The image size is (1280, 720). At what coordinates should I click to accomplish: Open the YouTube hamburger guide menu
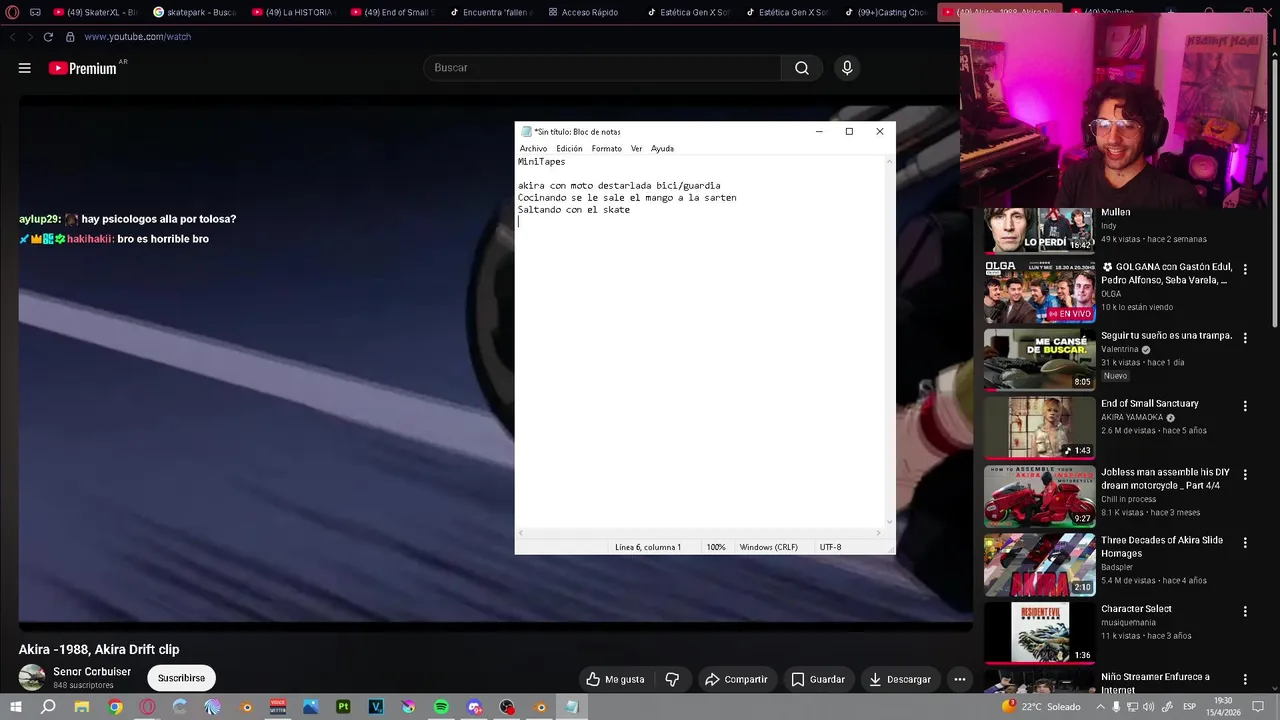click(x=24, y=68)
